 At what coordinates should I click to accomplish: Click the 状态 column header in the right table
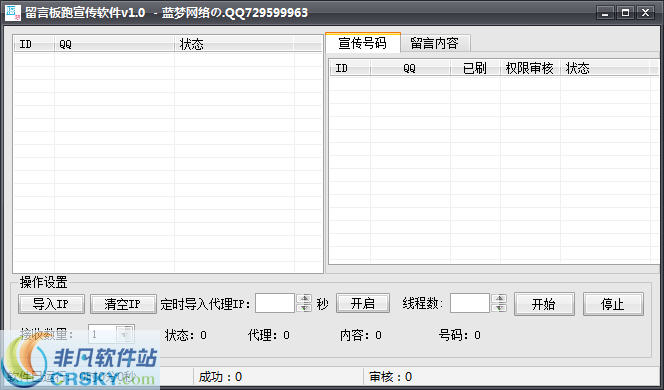pos(605,68)
